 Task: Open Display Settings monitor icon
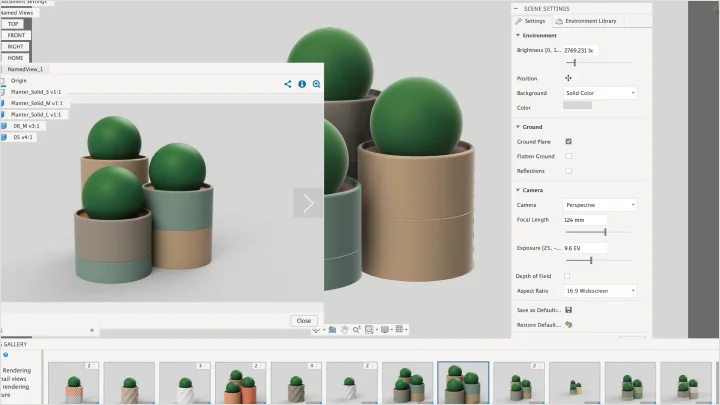click(x=385, y=329)
